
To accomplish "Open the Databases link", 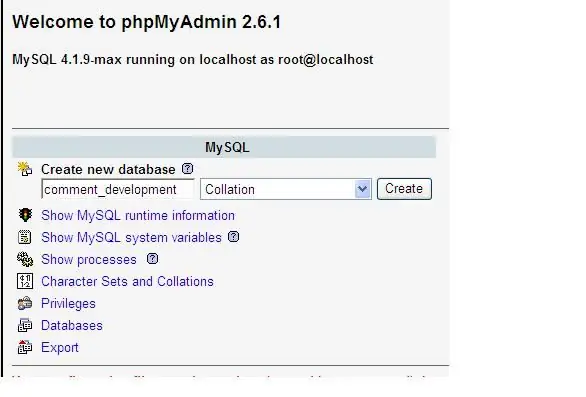I will [72, 326].
